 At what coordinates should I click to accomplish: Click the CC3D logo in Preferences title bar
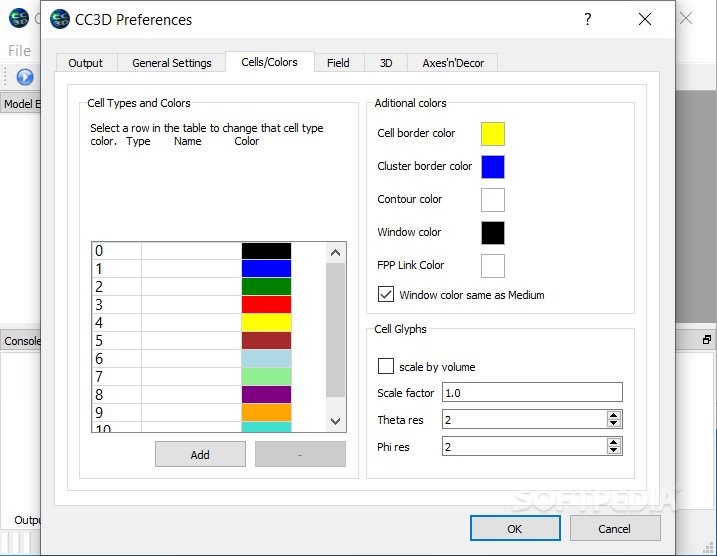[60, 19]
